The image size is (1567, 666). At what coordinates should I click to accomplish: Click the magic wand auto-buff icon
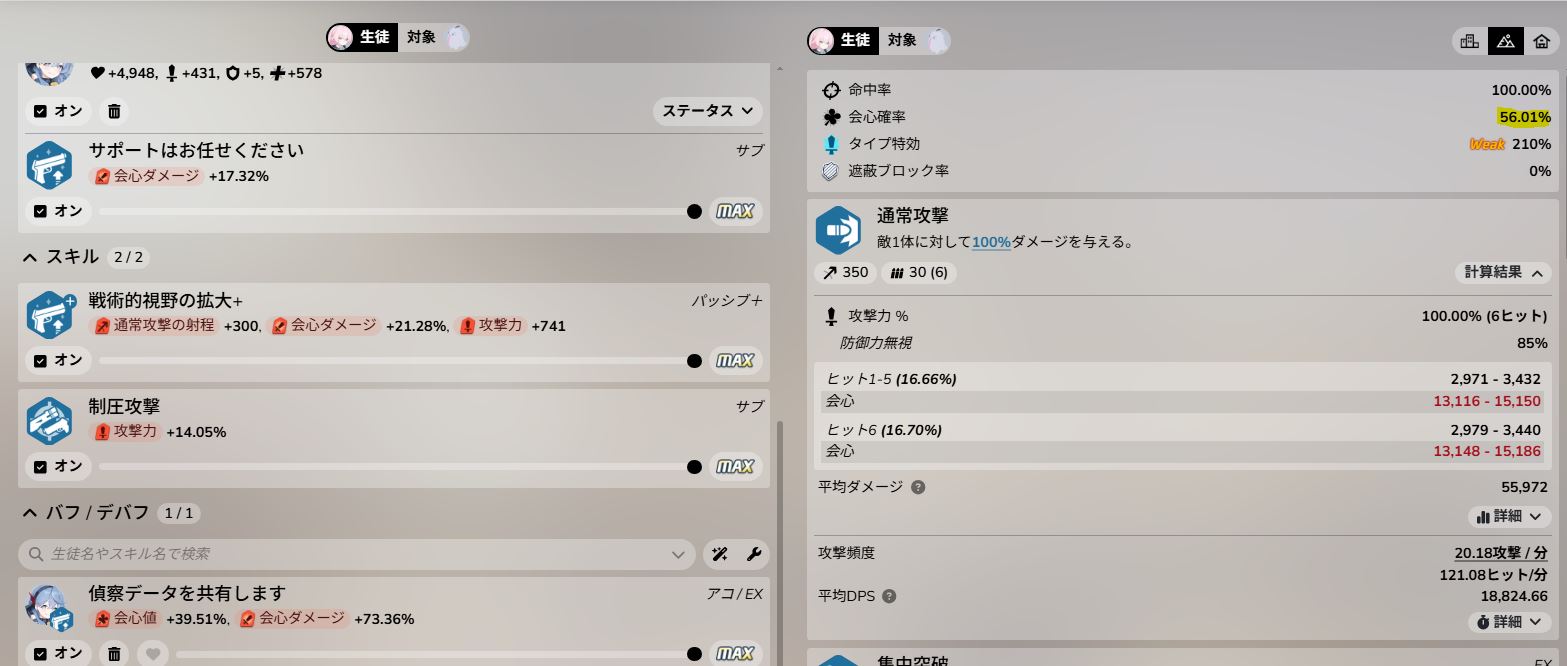719,554
